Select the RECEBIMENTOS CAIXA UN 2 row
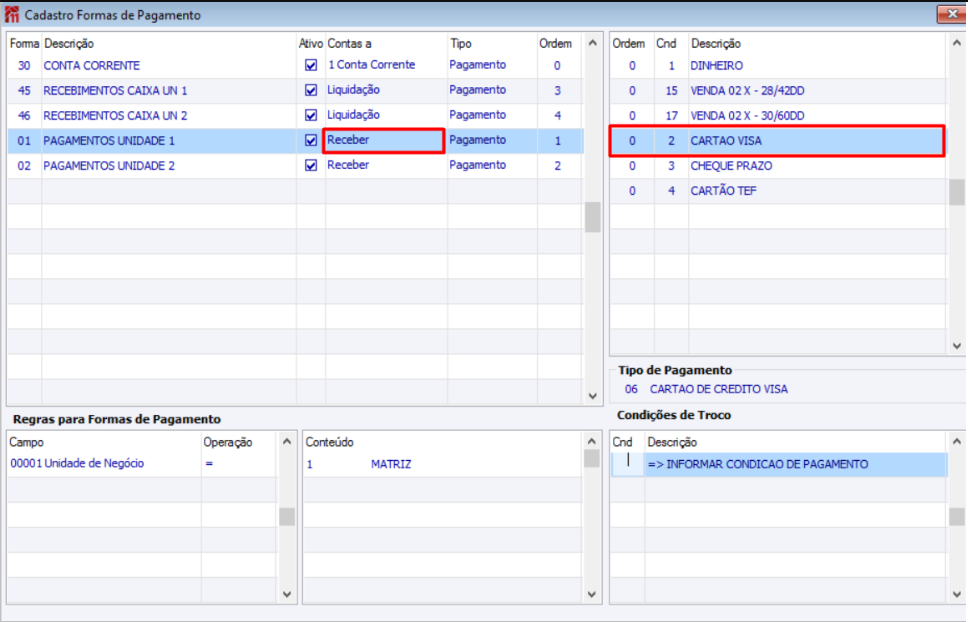 click(x=295, y=115)
